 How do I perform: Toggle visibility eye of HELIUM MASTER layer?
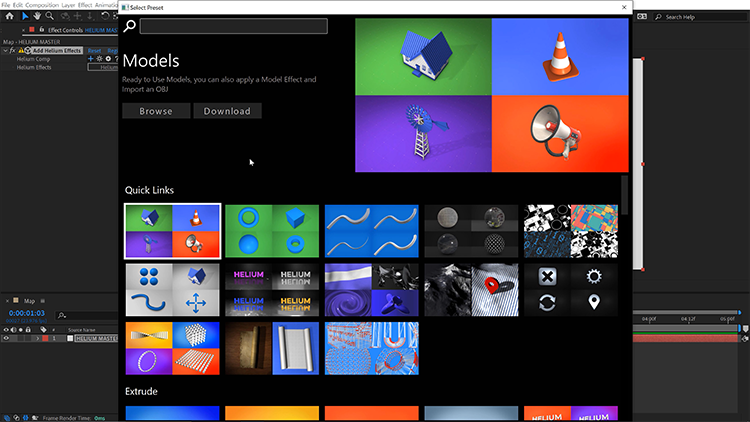(8, 338)
